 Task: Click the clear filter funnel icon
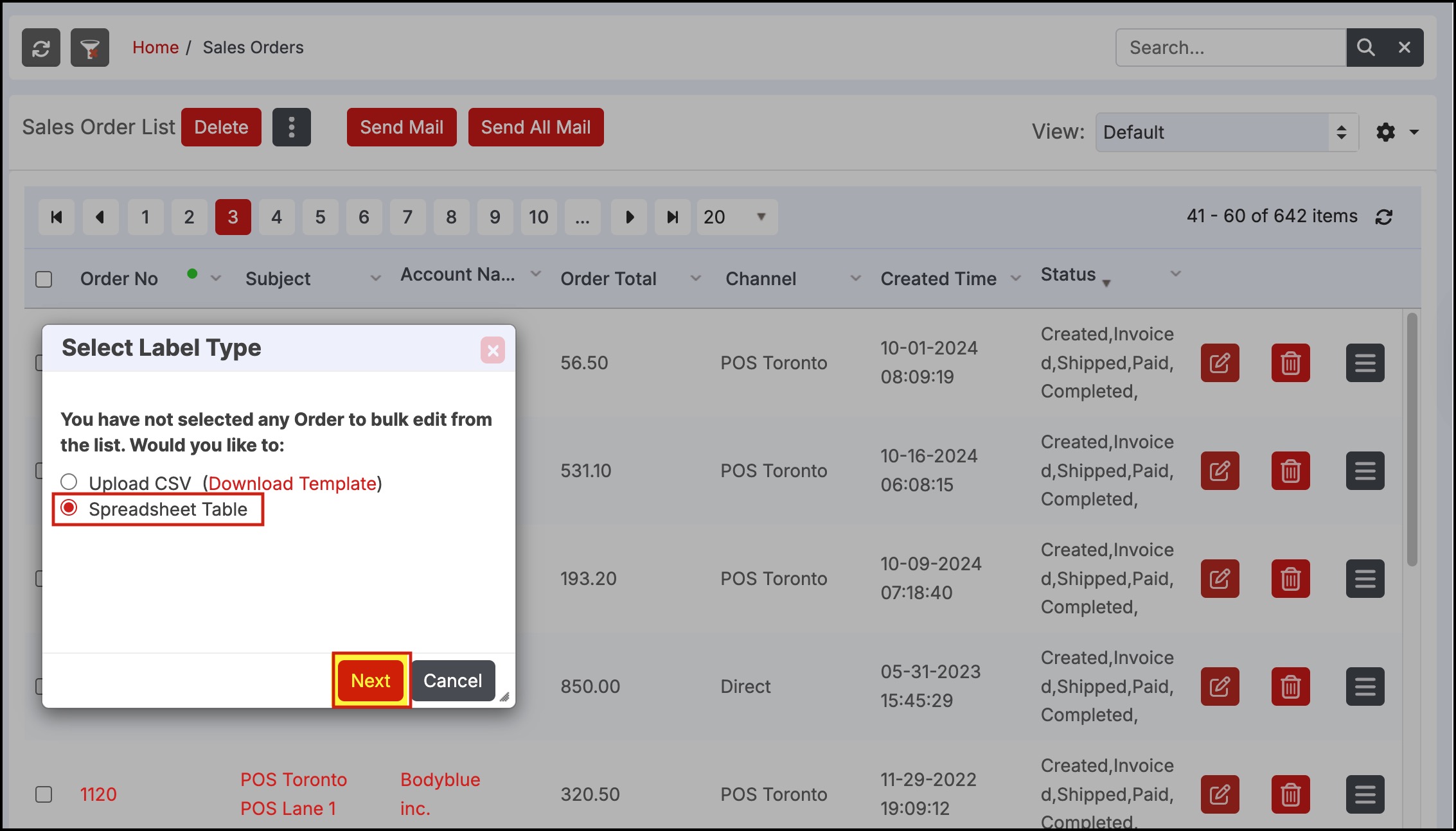point(90,48)
